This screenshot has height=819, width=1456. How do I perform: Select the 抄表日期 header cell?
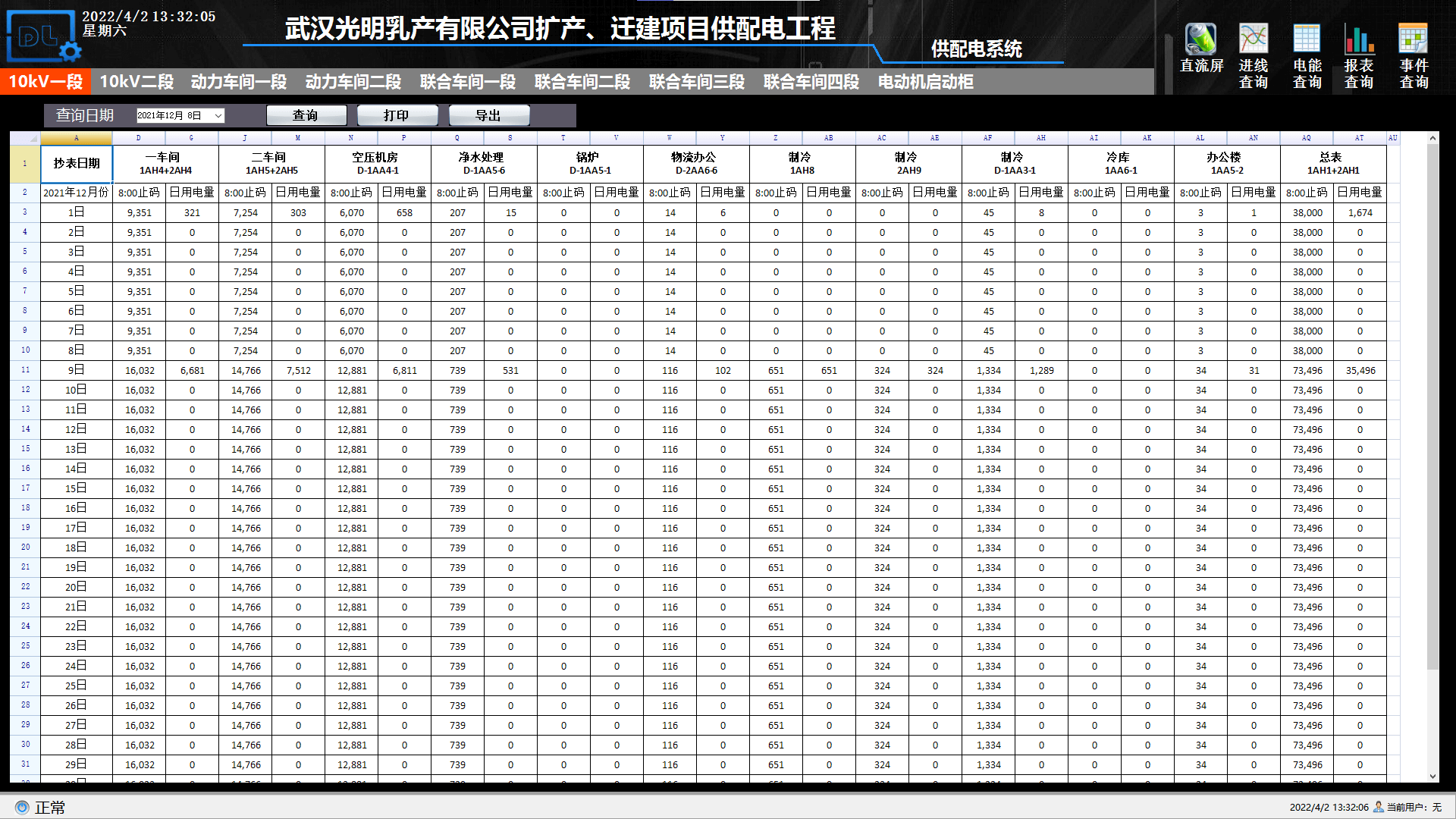click(x=77, y=163)
